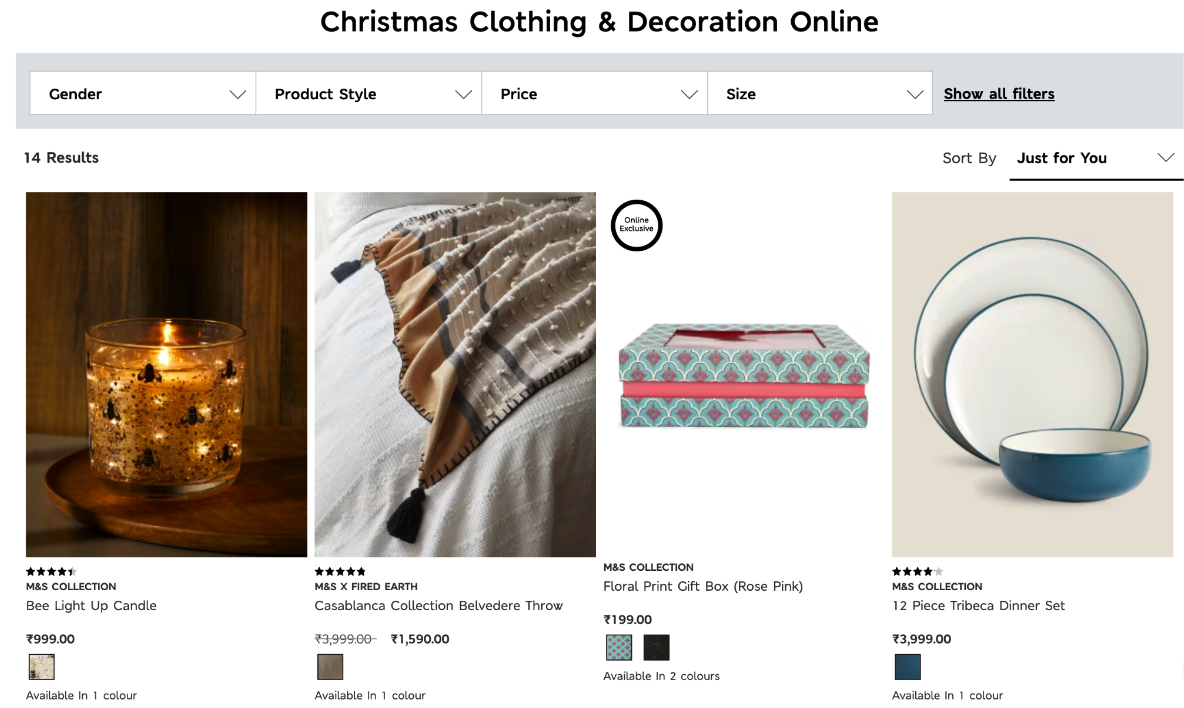Click the Tribeca Dinner Set star rating
1184x708 pixels.
point(917,572)
